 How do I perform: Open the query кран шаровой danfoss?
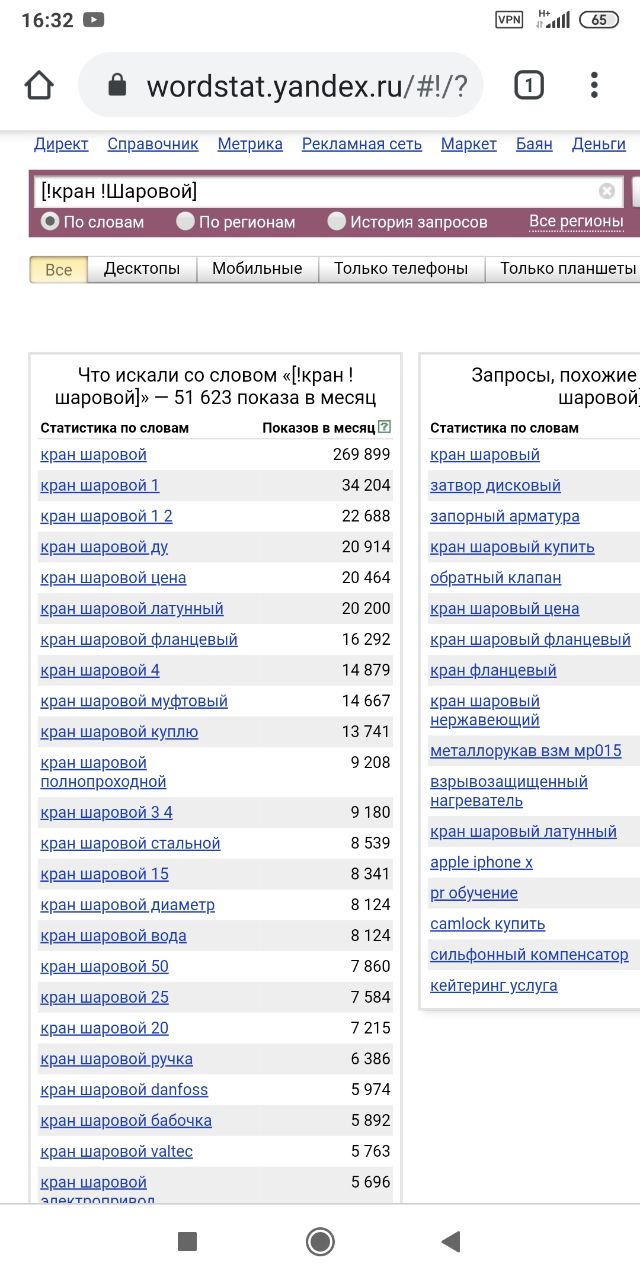(124, 1090)
